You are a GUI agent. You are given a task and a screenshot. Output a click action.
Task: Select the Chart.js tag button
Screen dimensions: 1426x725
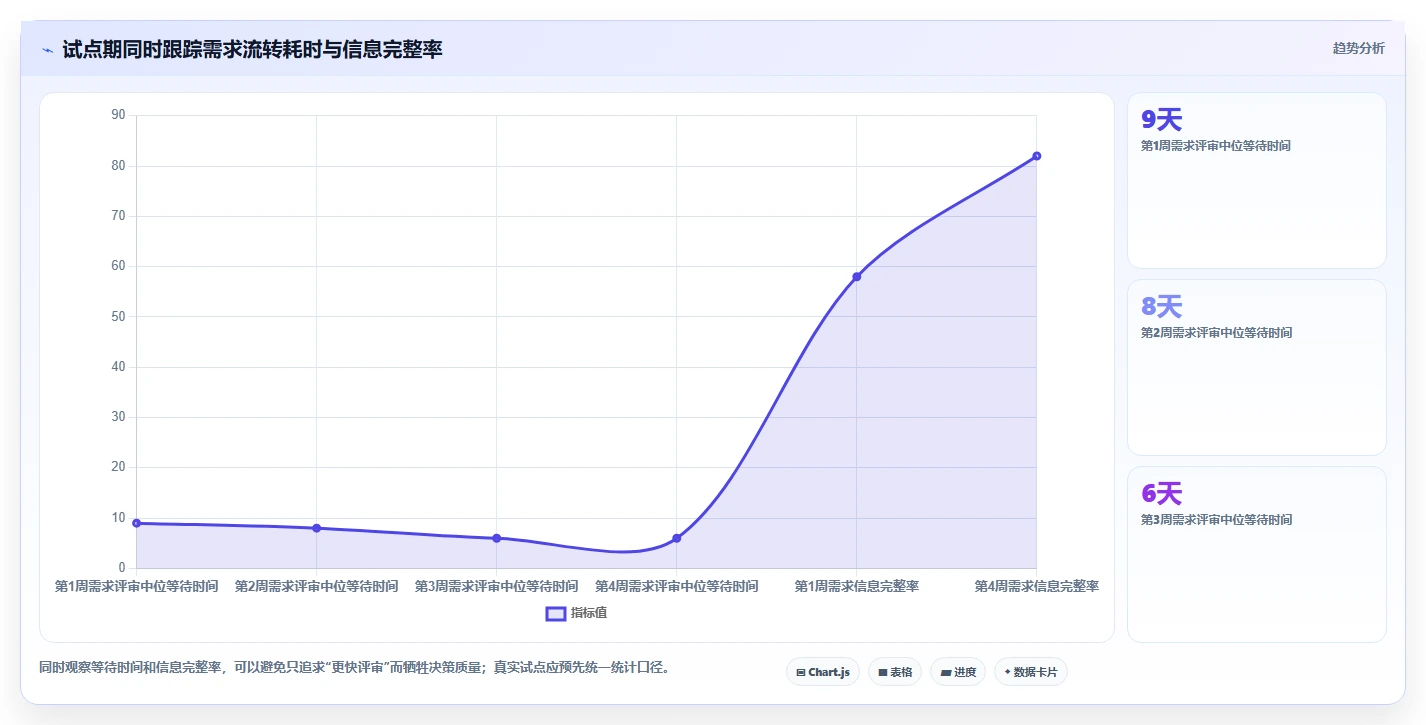823,672
